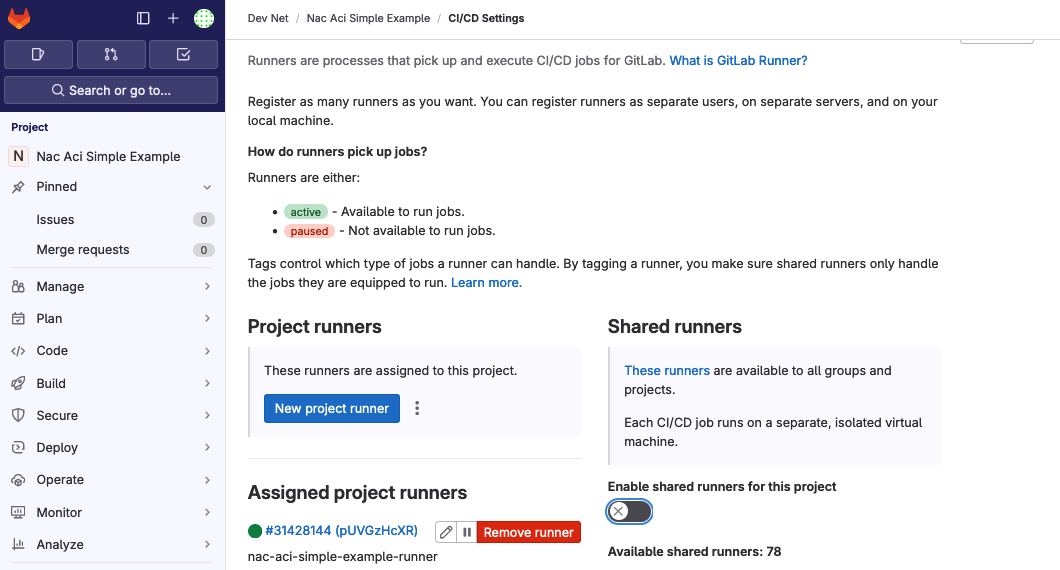This screenshot has width=1060, height=570.
Task: Expand the Operate menu chevron
Action: point(207,480)
